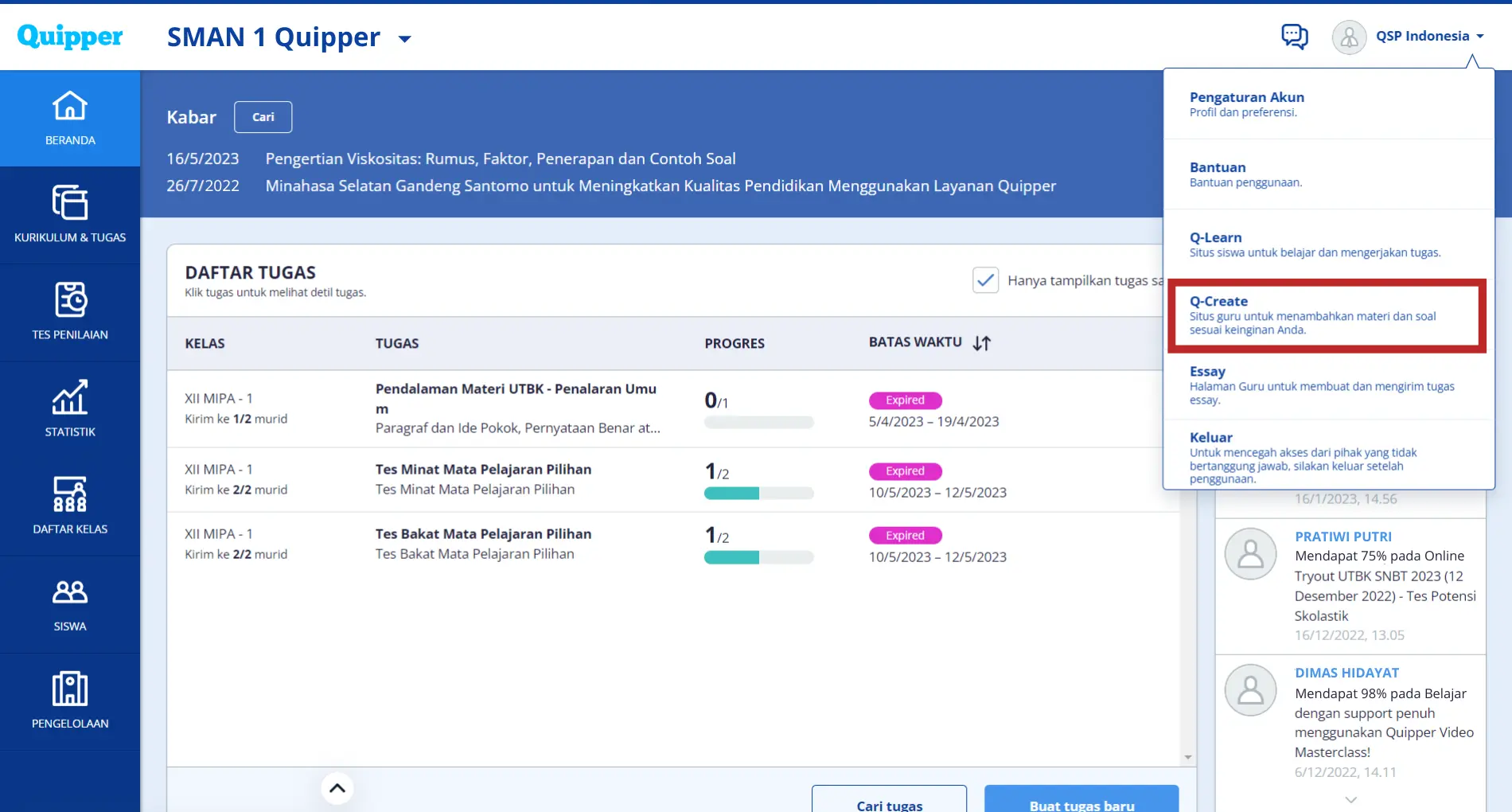Click Pendalaman Materi UTBK progress bar

[759, 423]
